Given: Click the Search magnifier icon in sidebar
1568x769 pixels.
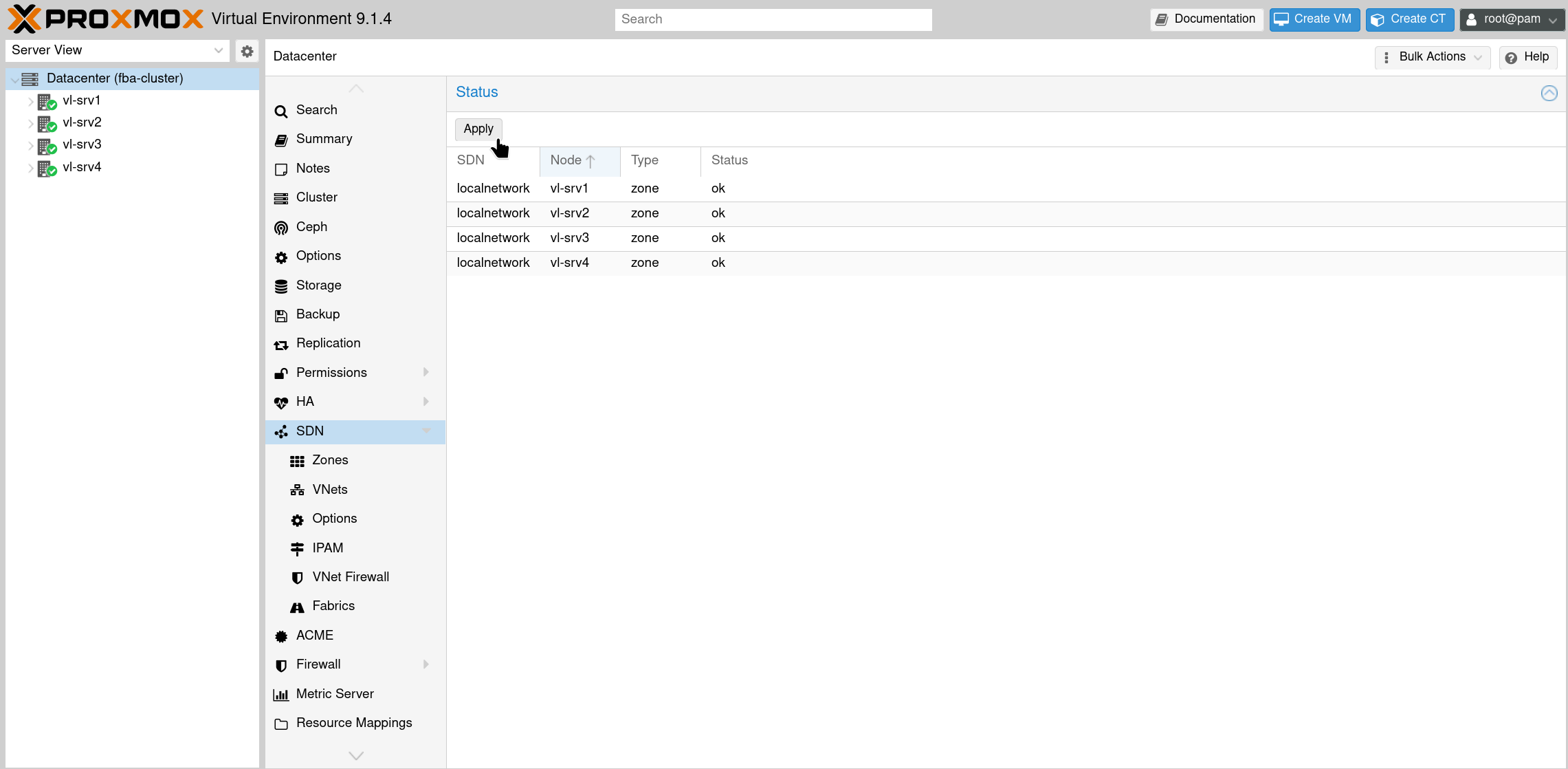Looking at the screenshot, I should click(x=281, y=111).
